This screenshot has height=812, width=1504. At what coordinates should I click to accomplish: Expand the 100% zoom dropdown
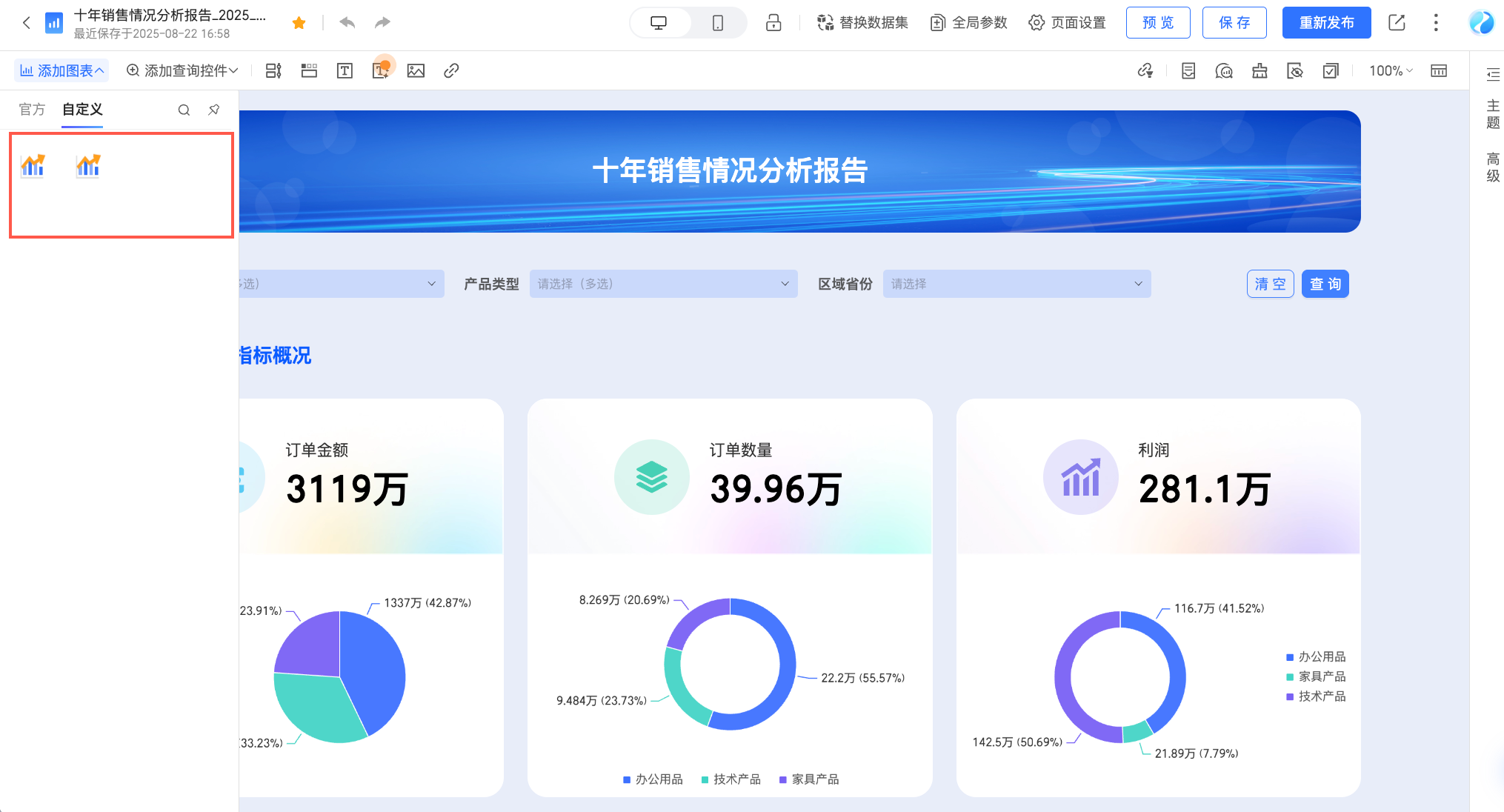[x=1391, y=70]
